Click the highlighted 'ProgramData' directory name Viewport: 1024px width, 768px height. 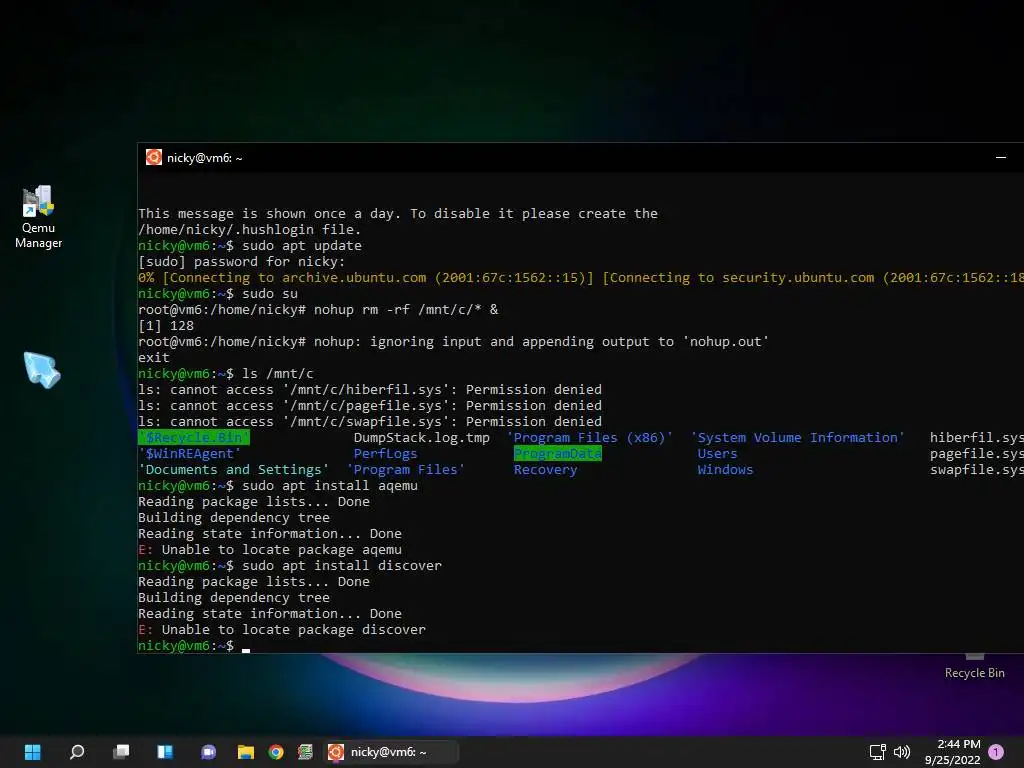[x=558, y=453]
